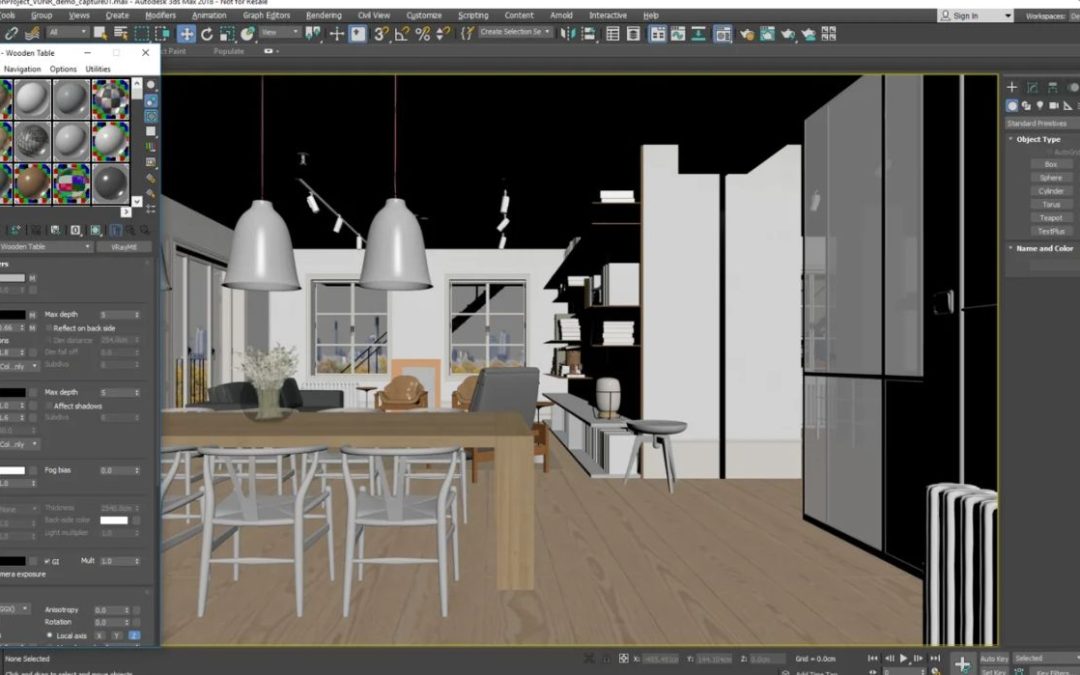Click the Mirror tool icon
1080x675 pixels.
pos(568,33)
